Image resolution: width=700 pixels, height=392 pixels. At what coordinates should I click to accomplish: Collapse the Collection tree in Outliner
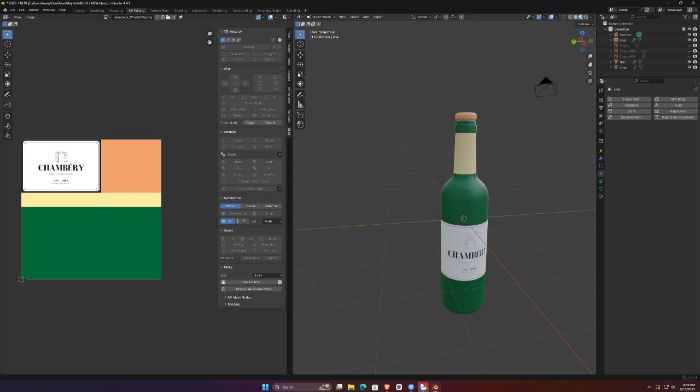point(606,29)
